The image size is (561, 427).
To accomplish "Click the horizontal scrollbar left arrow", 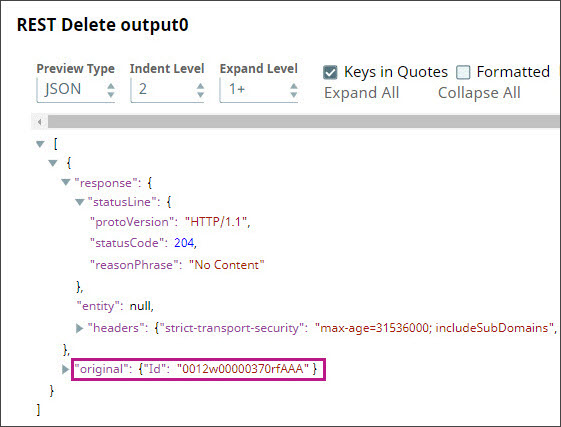I will coord(40,122).
